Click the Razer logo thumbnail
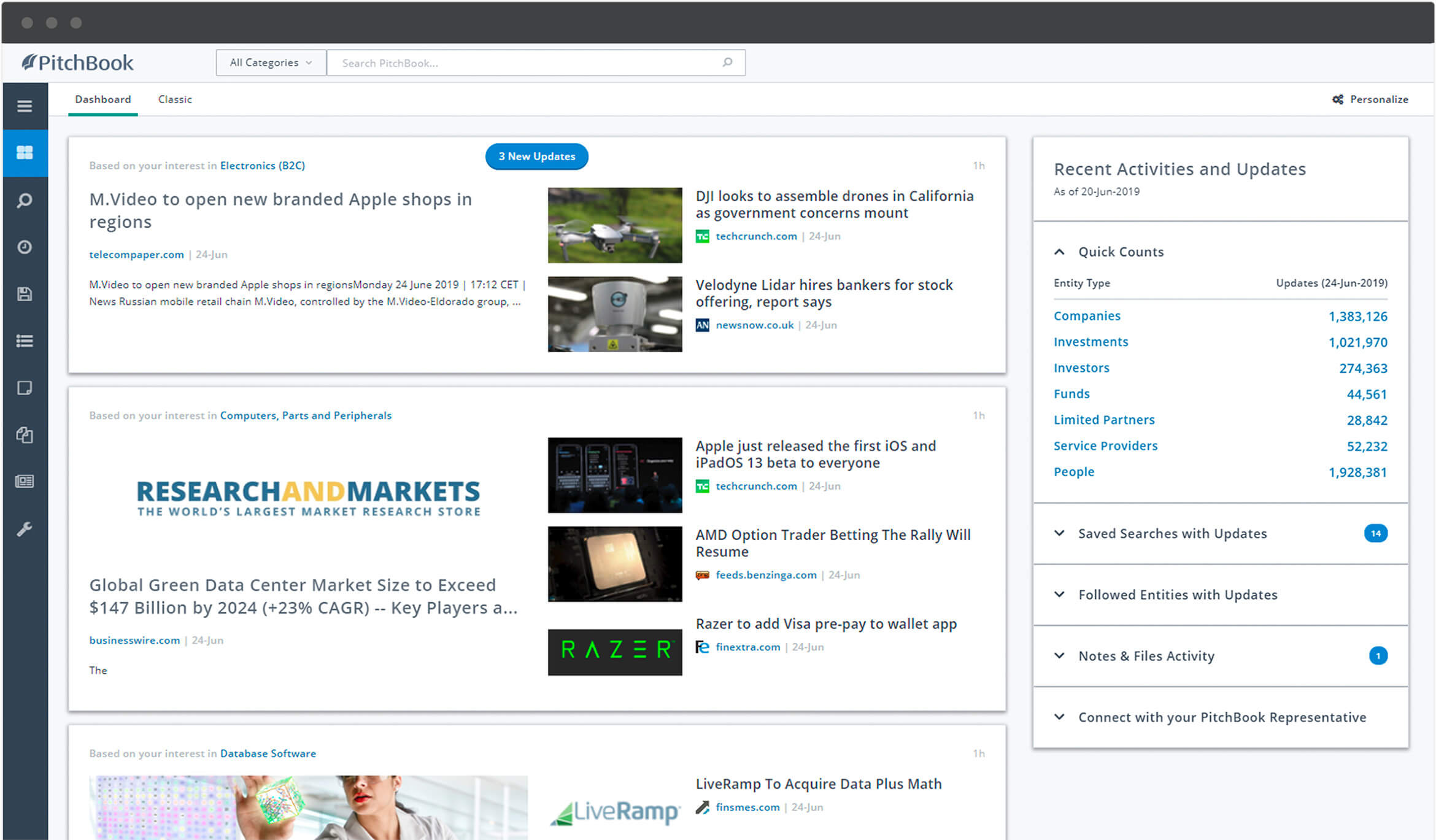This screenshot has width=1436, height=840. (x=615, y=652)
